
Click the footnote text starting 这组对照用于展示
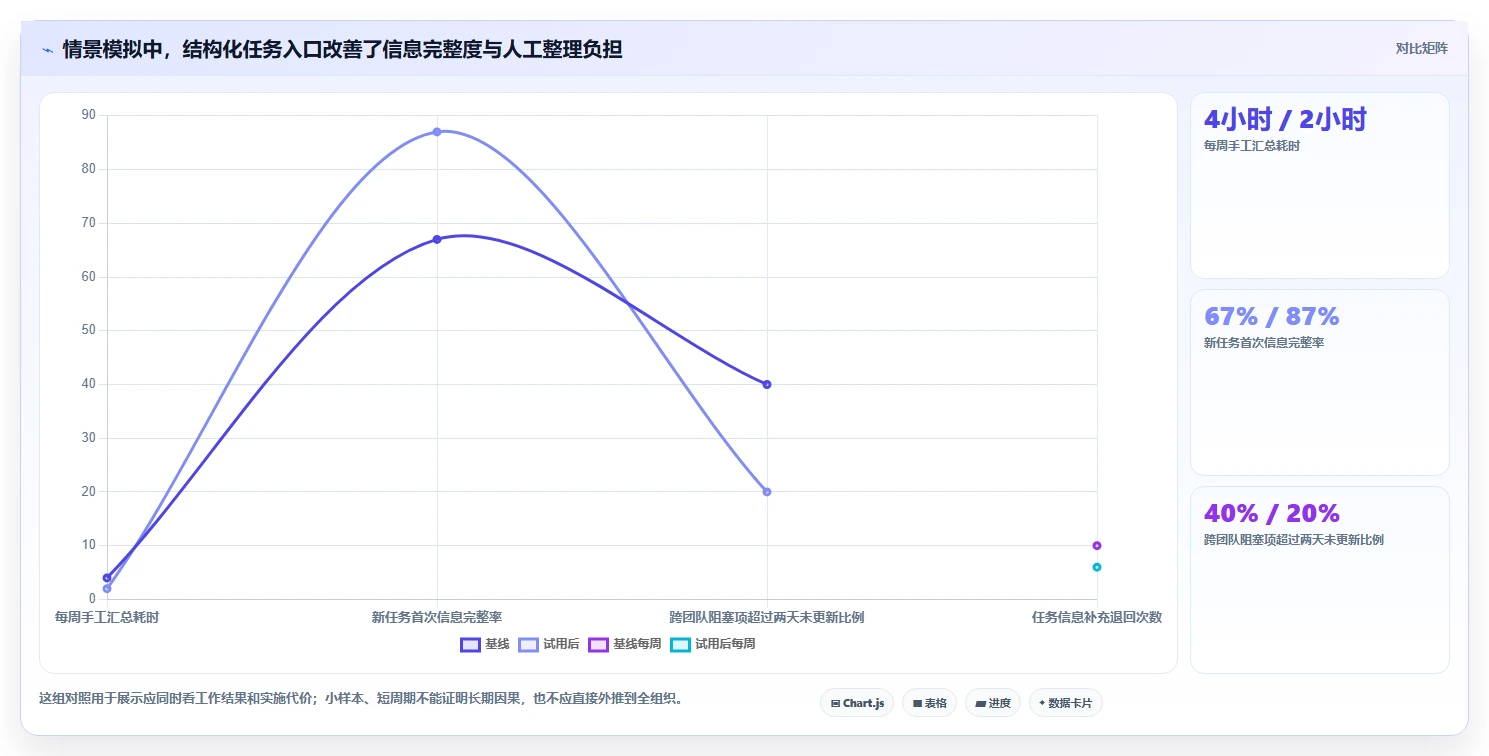[363, 698]
